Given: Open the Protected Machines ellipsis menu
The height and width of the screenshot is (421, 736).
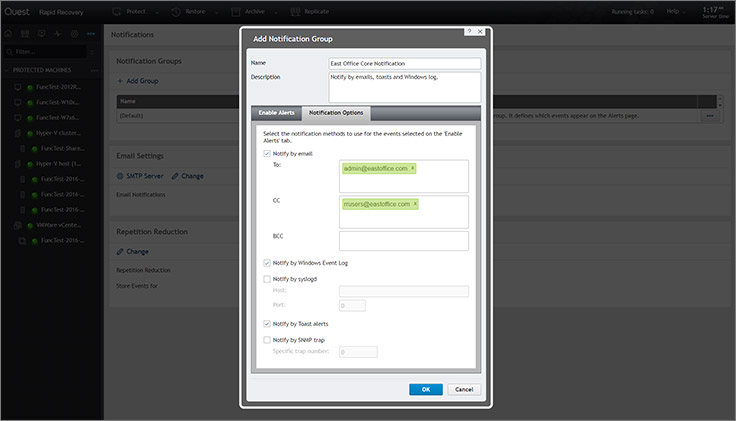Looking at the screenshot, I should (94, 70).
